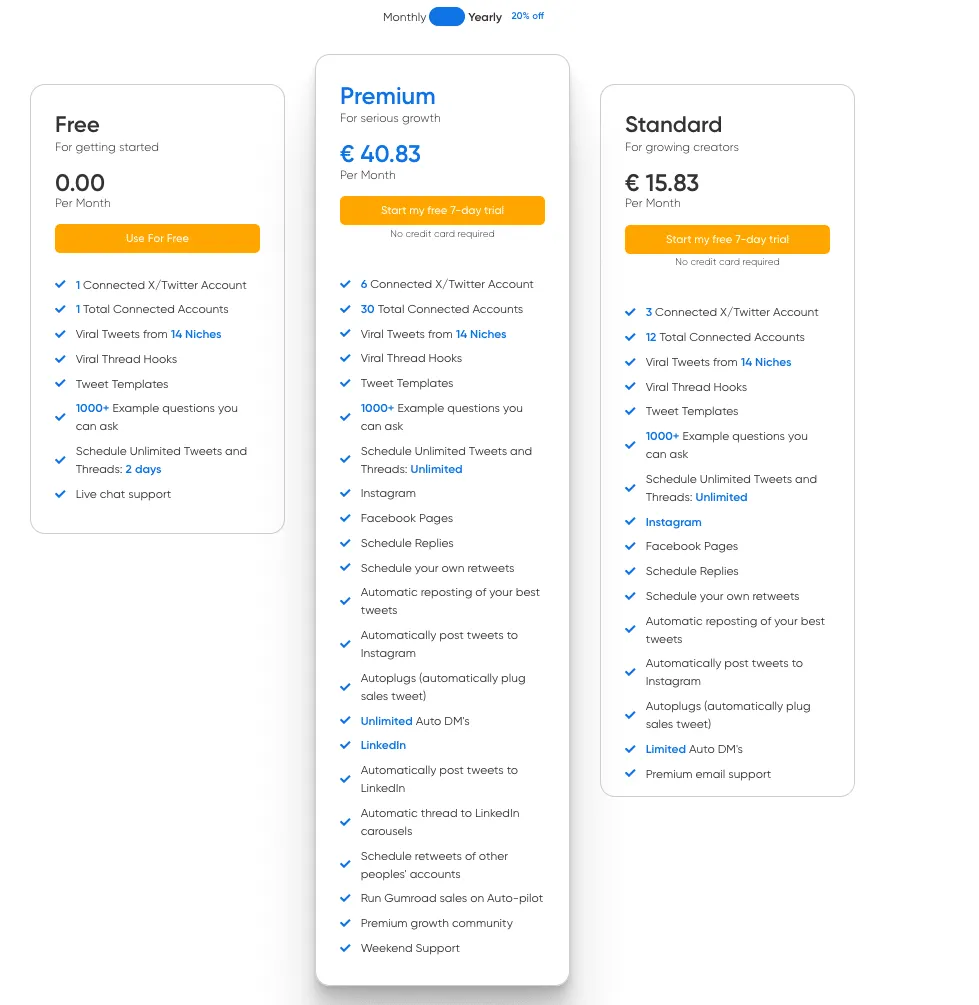The width and height of the screenshot is (979, 1005).
Task: Toggle the Monthly/Yearly billing switch
Action: pos(446,17)
